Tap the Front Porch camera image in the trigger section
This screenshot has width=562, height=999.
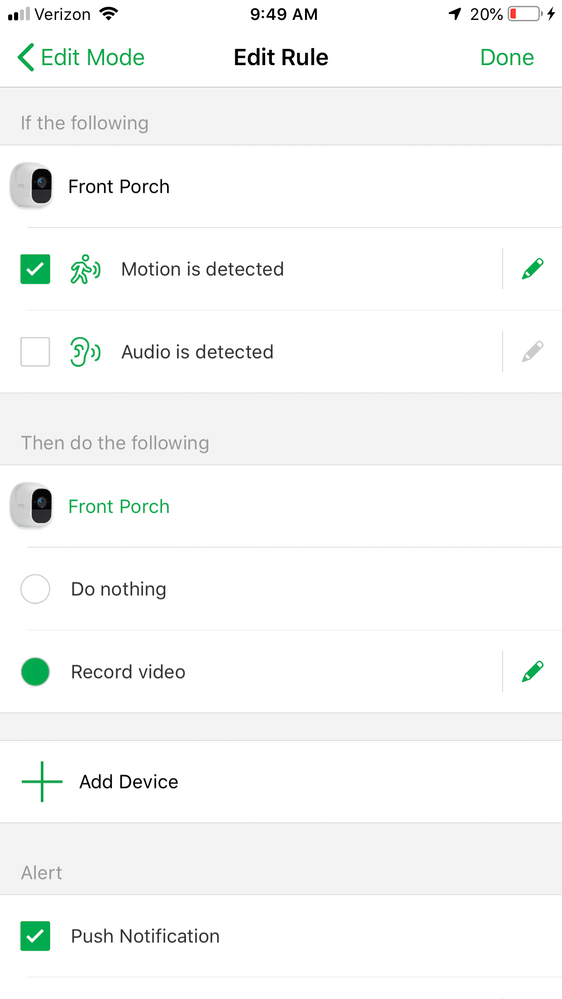pyautogui.click(x=32, y=185)
